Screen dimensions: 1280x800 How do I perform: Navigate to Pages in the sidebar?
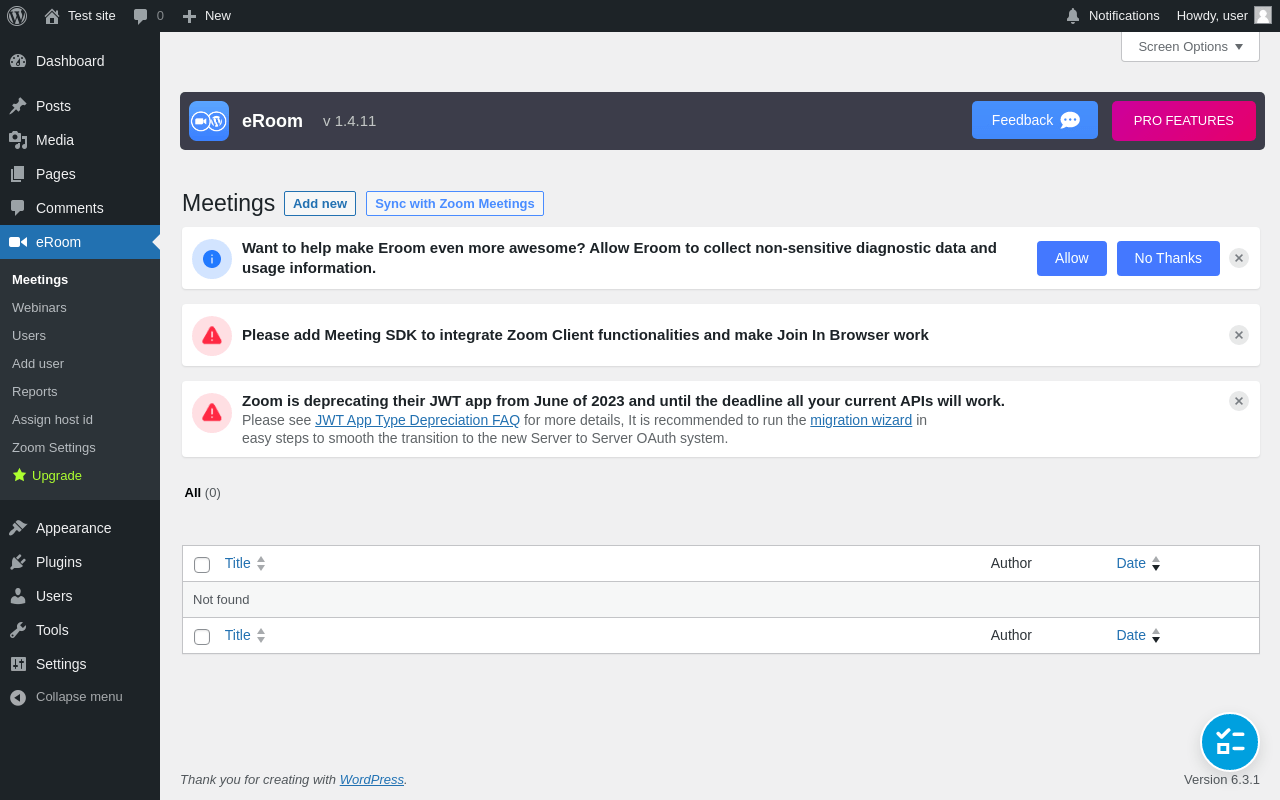point(80,174)
